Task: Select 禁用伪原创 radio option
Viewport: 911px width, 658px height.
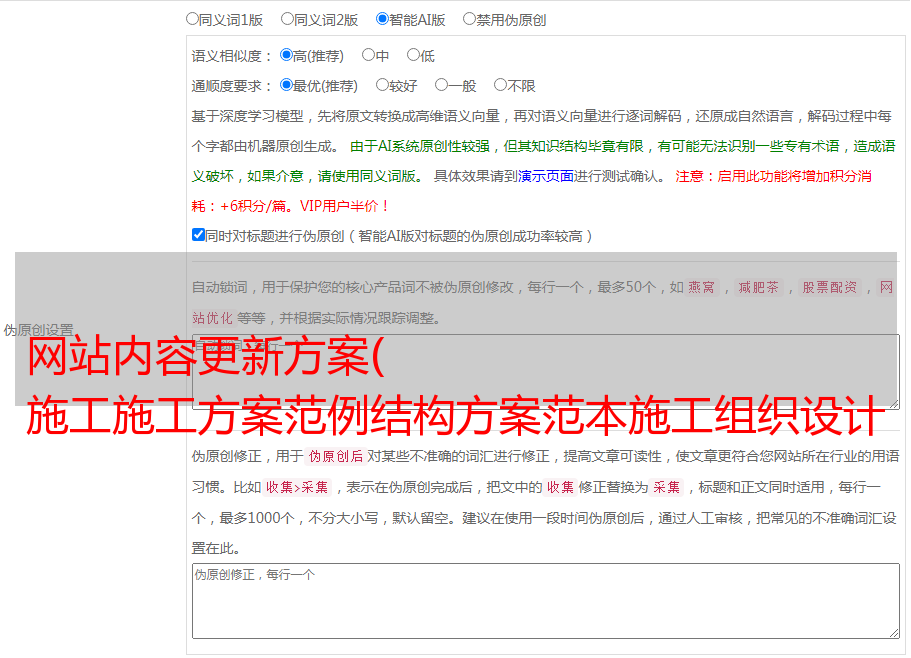Action: 469,19
